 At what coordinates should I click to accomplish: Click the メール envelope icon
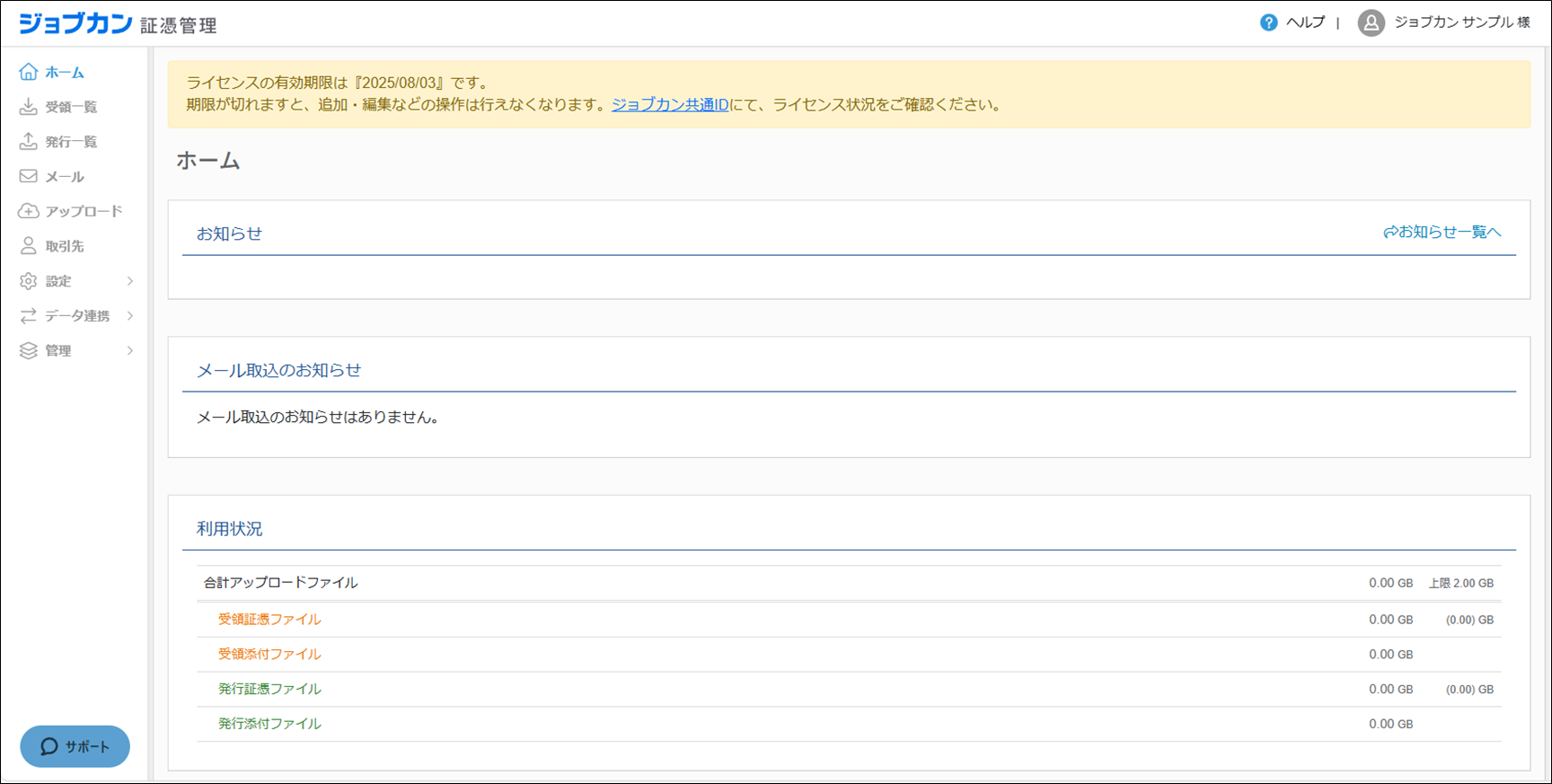click(x=29, y=177)
